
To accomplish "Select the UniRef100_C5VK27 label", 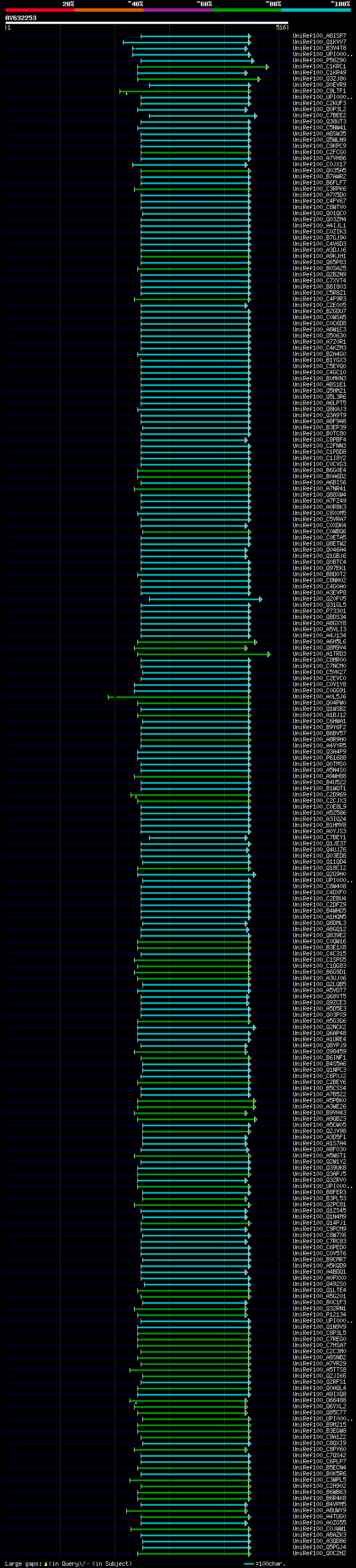I will point(319,672).
